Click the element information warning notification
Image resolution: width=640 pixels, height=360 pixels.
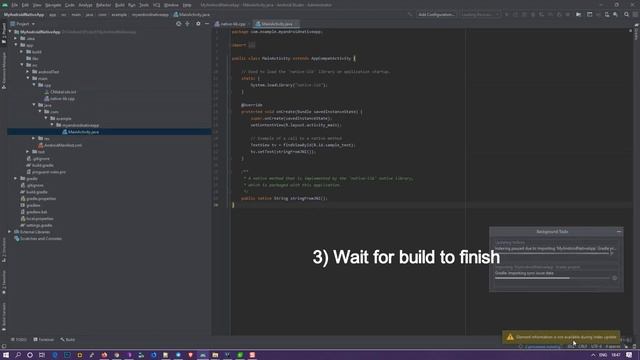coord(561,337)
